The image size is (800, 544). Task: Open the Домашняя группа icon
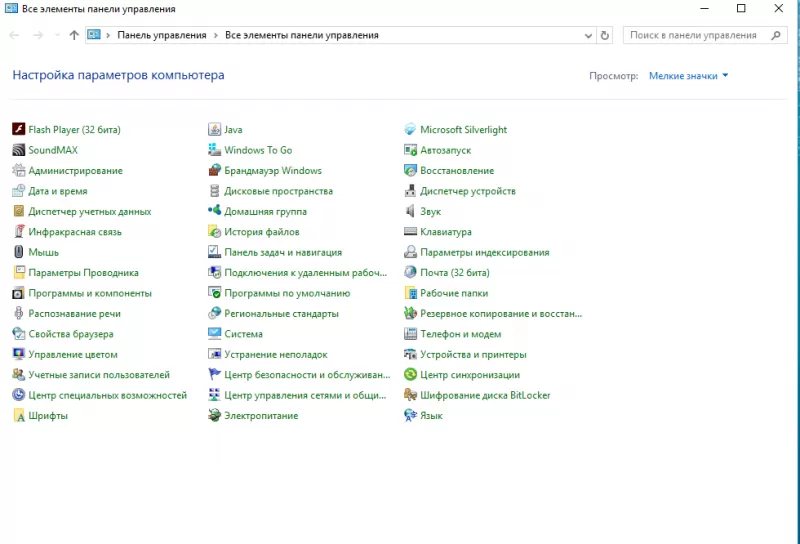(214, 211)
